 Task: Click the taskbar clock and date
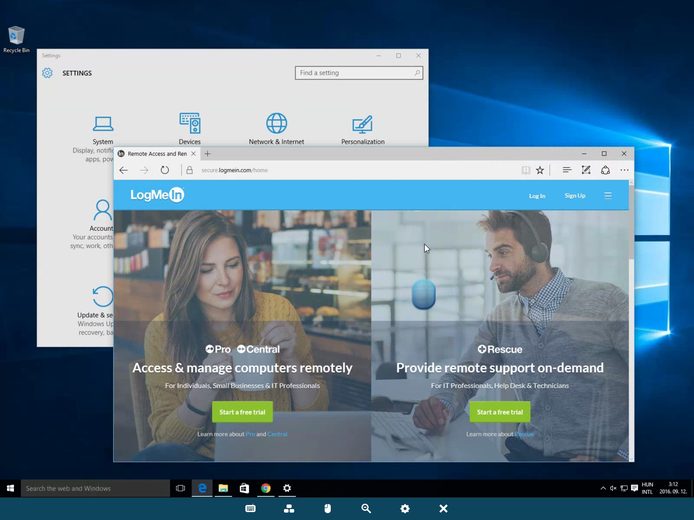coord(673,488)
